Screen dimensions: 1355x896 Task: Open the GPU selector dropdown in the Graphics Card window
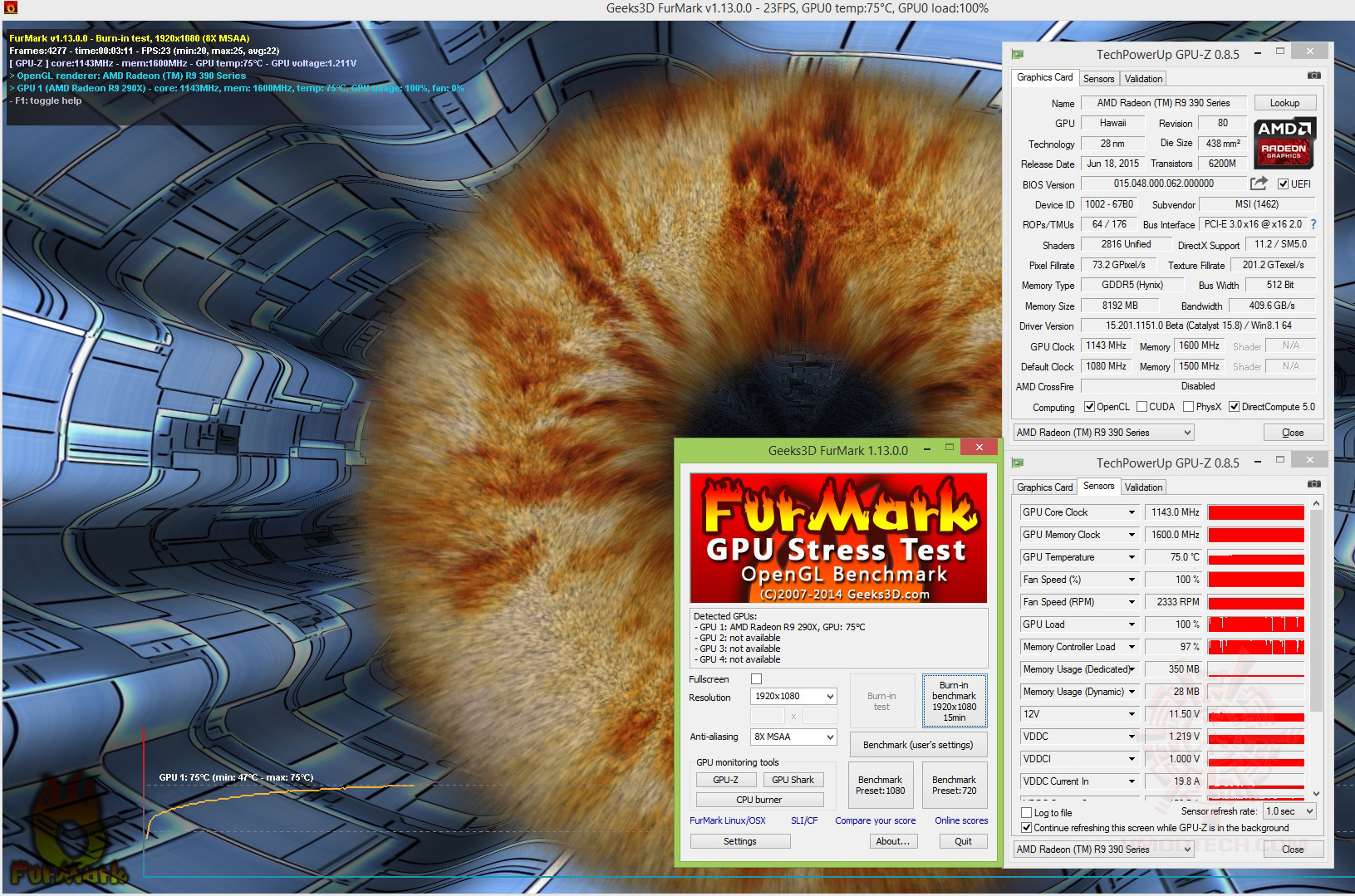[x=1104, y=433]
